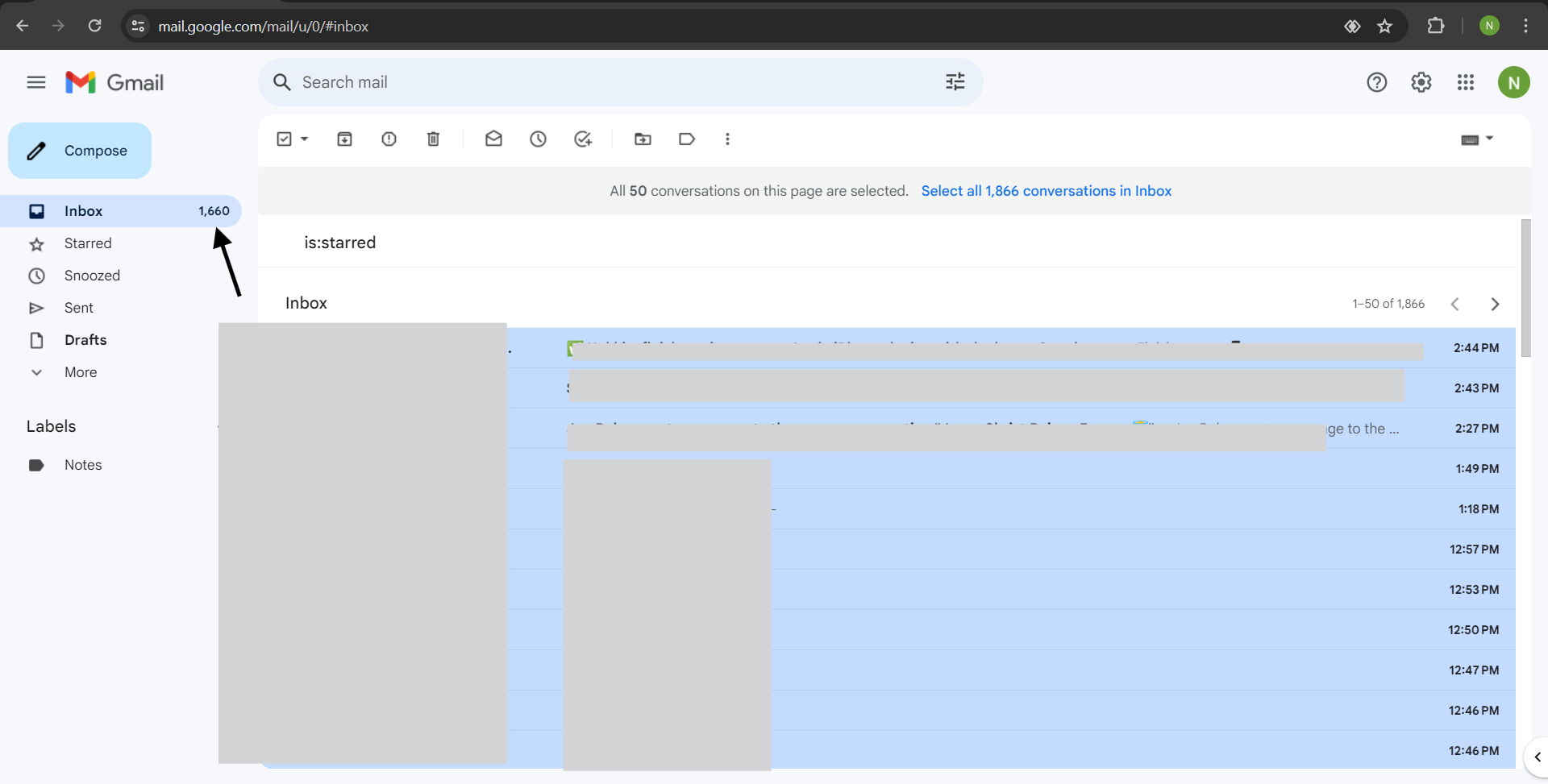Open the Google Account N avatar

point(1513,82)
